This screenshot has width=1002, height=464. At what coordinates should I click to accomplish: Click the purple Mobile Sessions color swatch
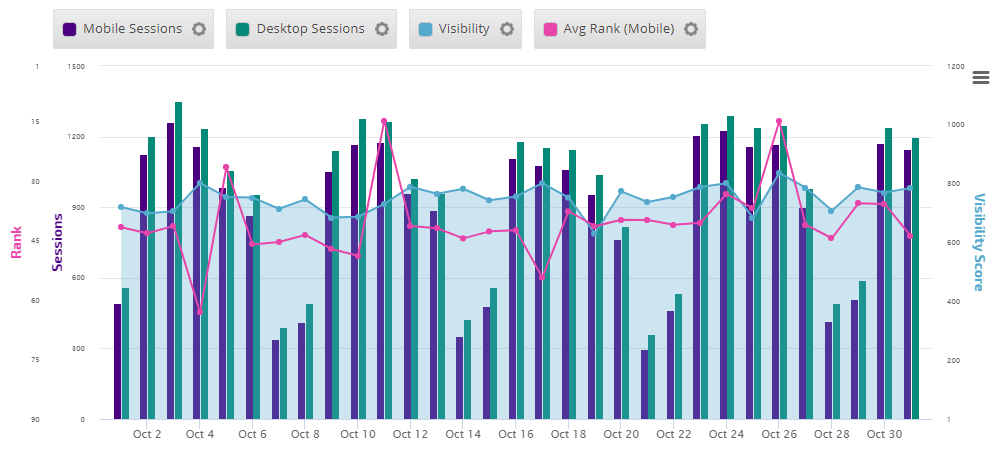pyautogui.click(x=69, y=29)
